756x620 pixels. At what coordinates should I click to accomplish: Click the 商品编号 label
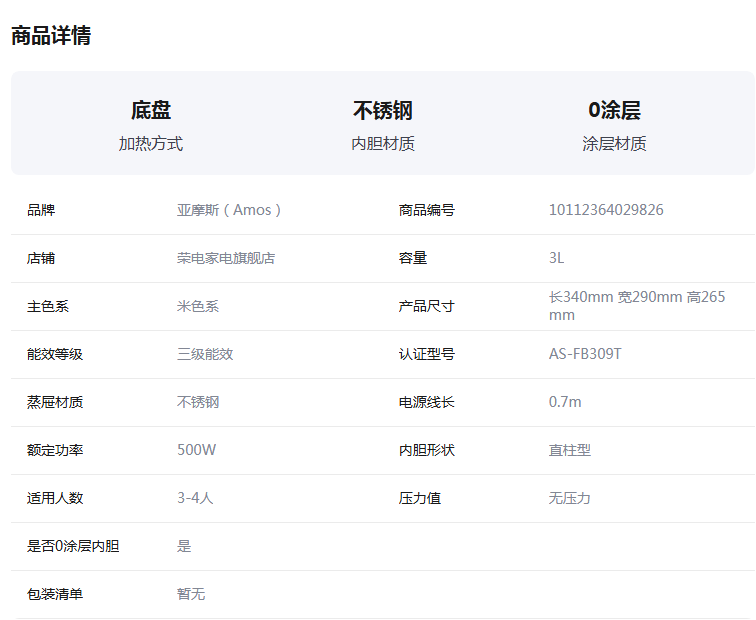[426, 210]
